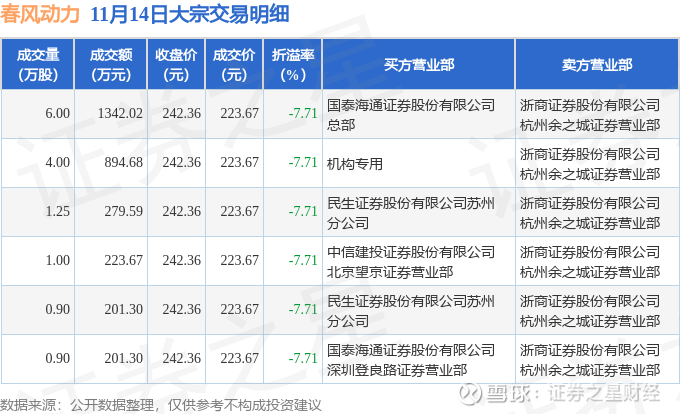This screenshot has height=414, width=680.
Task: Select the 收盘价(元) column header
Action: click(x=176, y=65)
